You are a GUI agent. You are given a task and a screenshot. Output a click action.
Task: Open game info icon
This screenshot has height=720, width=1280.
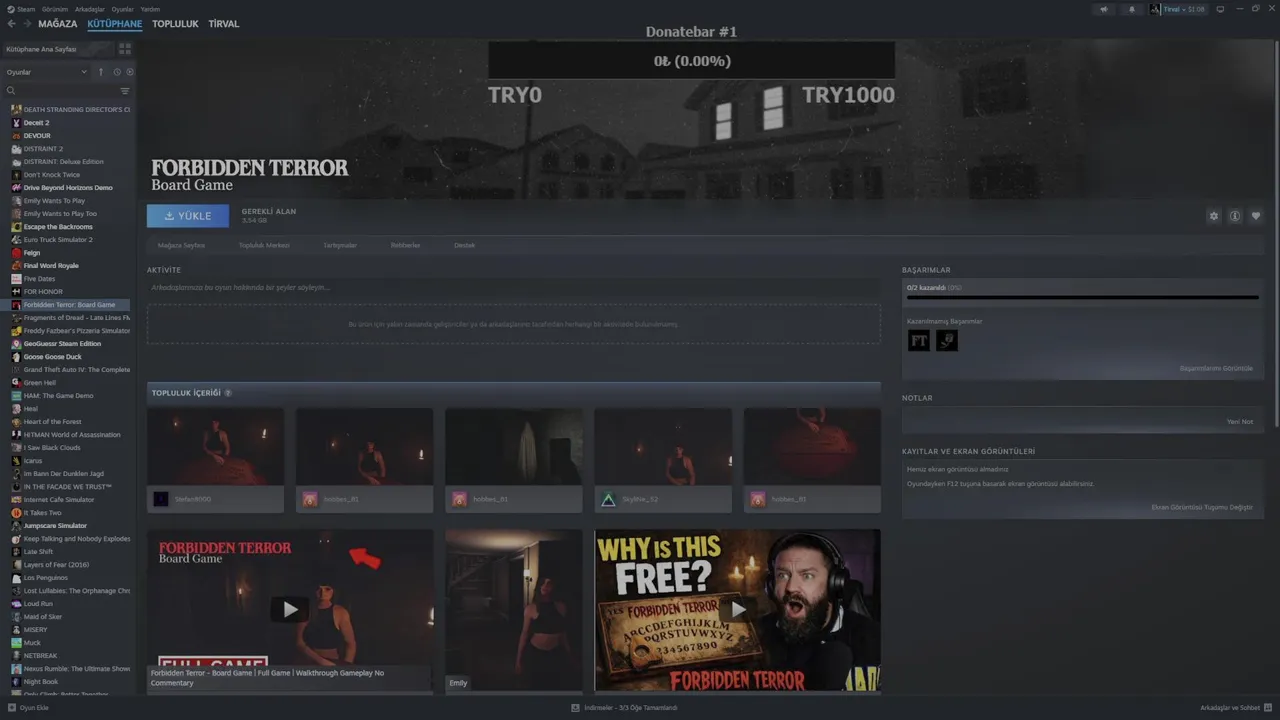(1235, 216)
